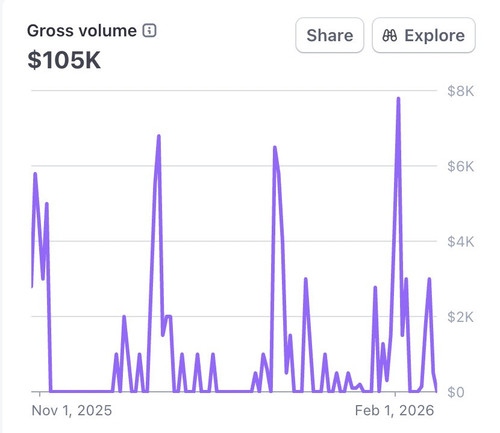Select the Feb 1, 2026 date label

tap(394, 410)
